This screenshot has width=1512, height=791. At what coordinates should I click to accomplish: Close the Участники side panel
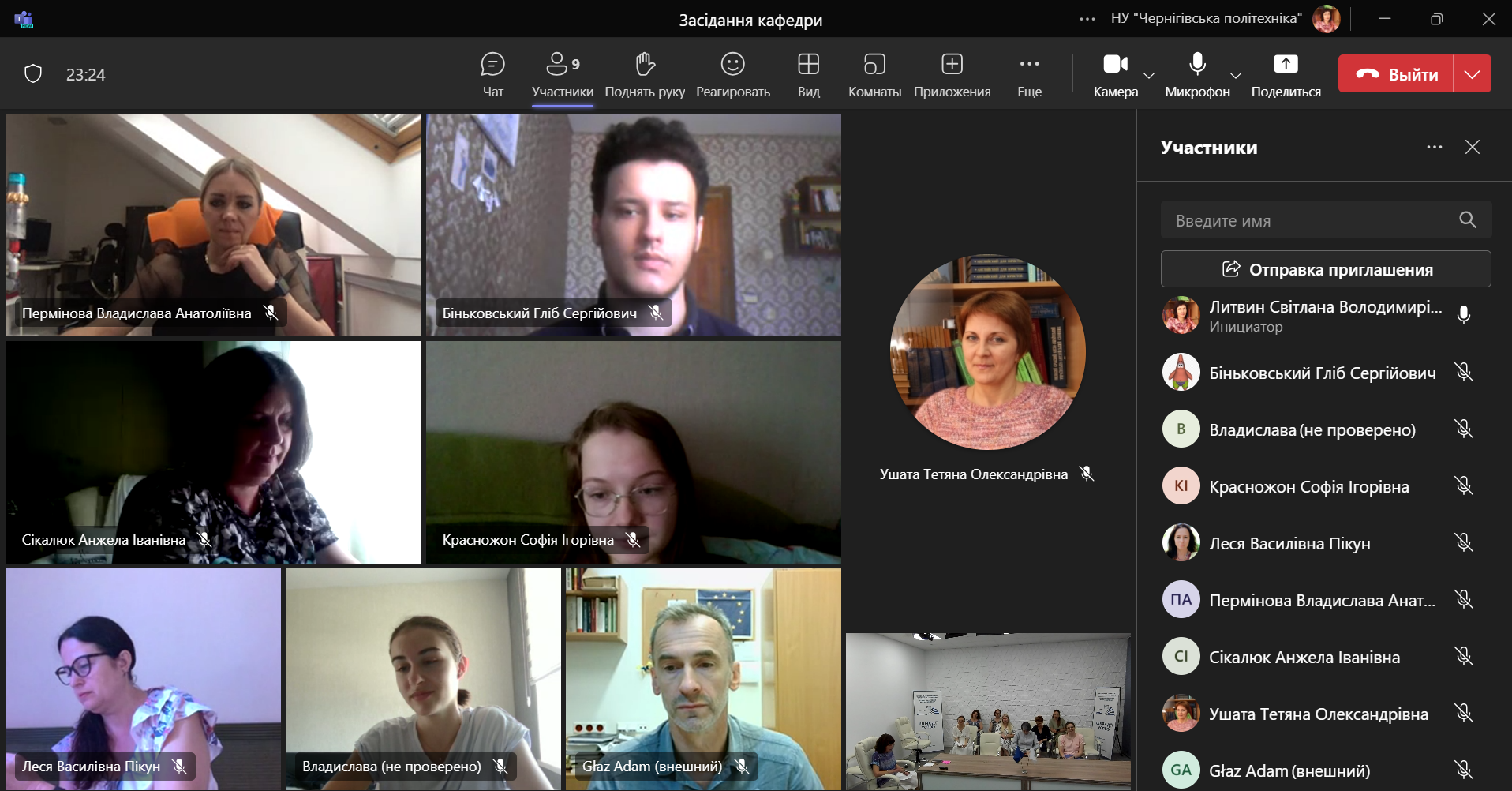[x=1472, y=148]
